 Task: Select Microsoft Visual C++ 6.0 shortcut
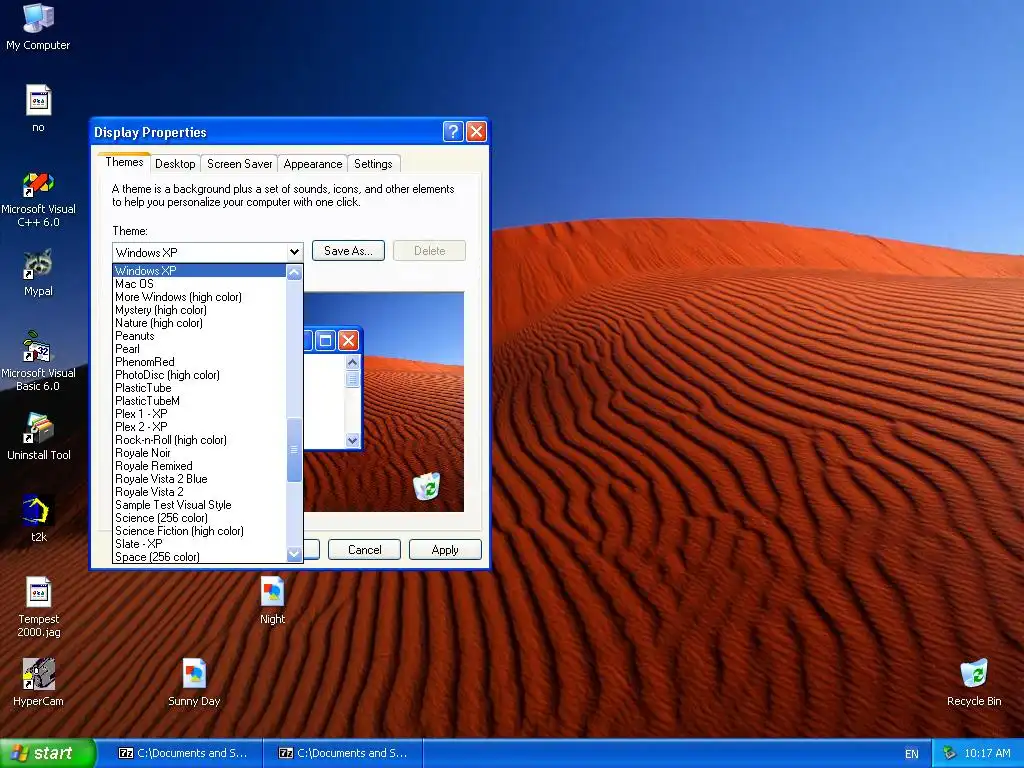[39, 199]
